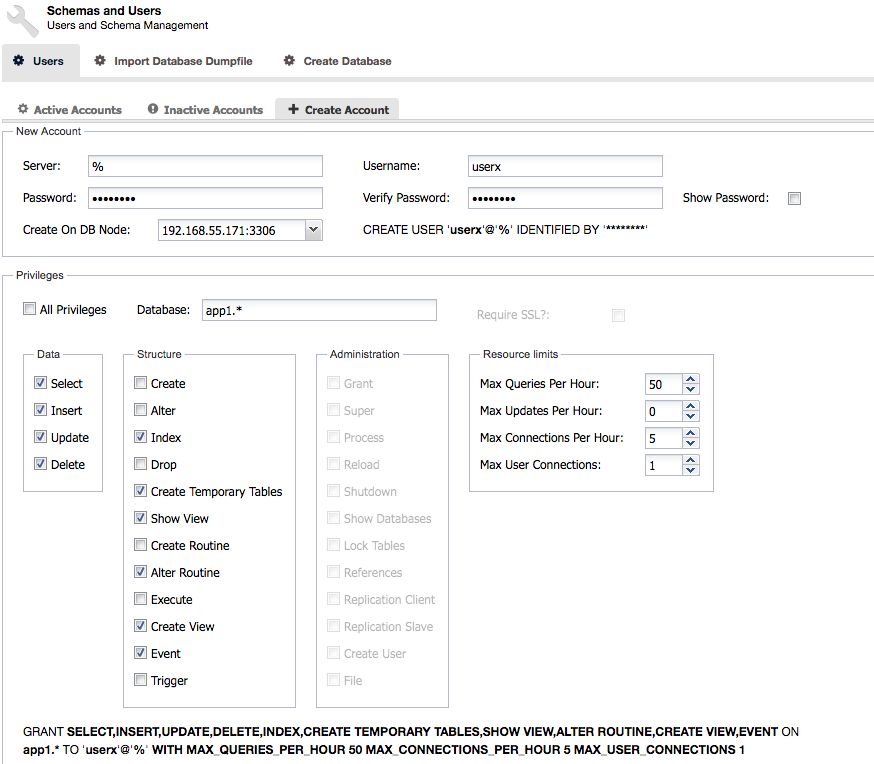The width and height of the screenshot is (874, 764).
Task: Edit the Database field app1.*
Action: click(319, 310)
